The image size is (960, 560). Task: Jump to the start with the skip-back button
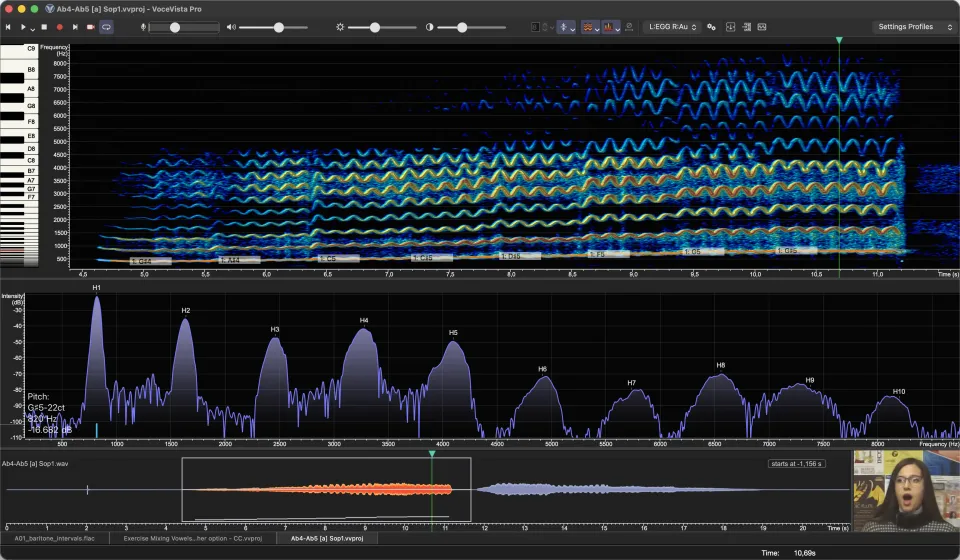[8, 27]
